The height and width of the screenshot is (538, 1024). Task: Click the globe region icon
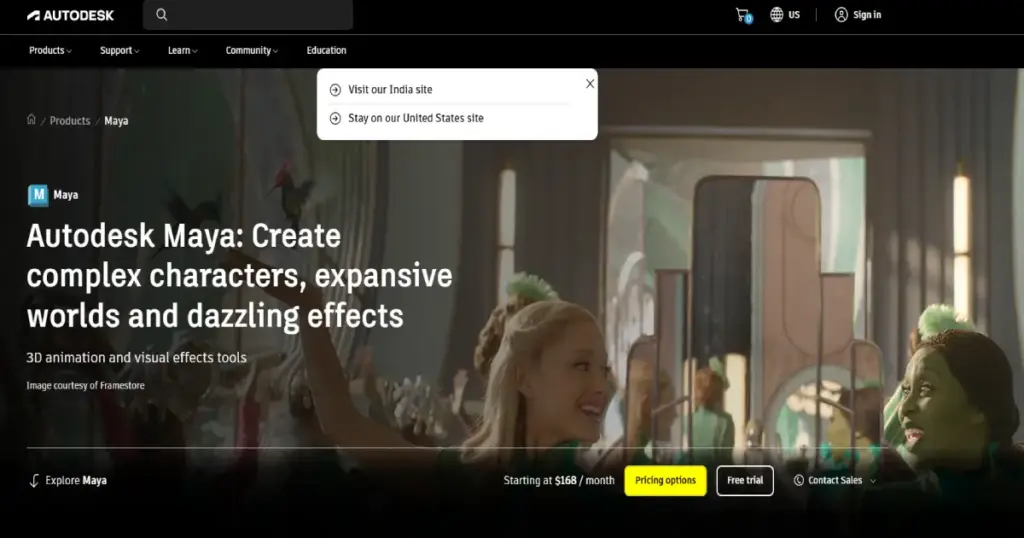tap(776, 14)
